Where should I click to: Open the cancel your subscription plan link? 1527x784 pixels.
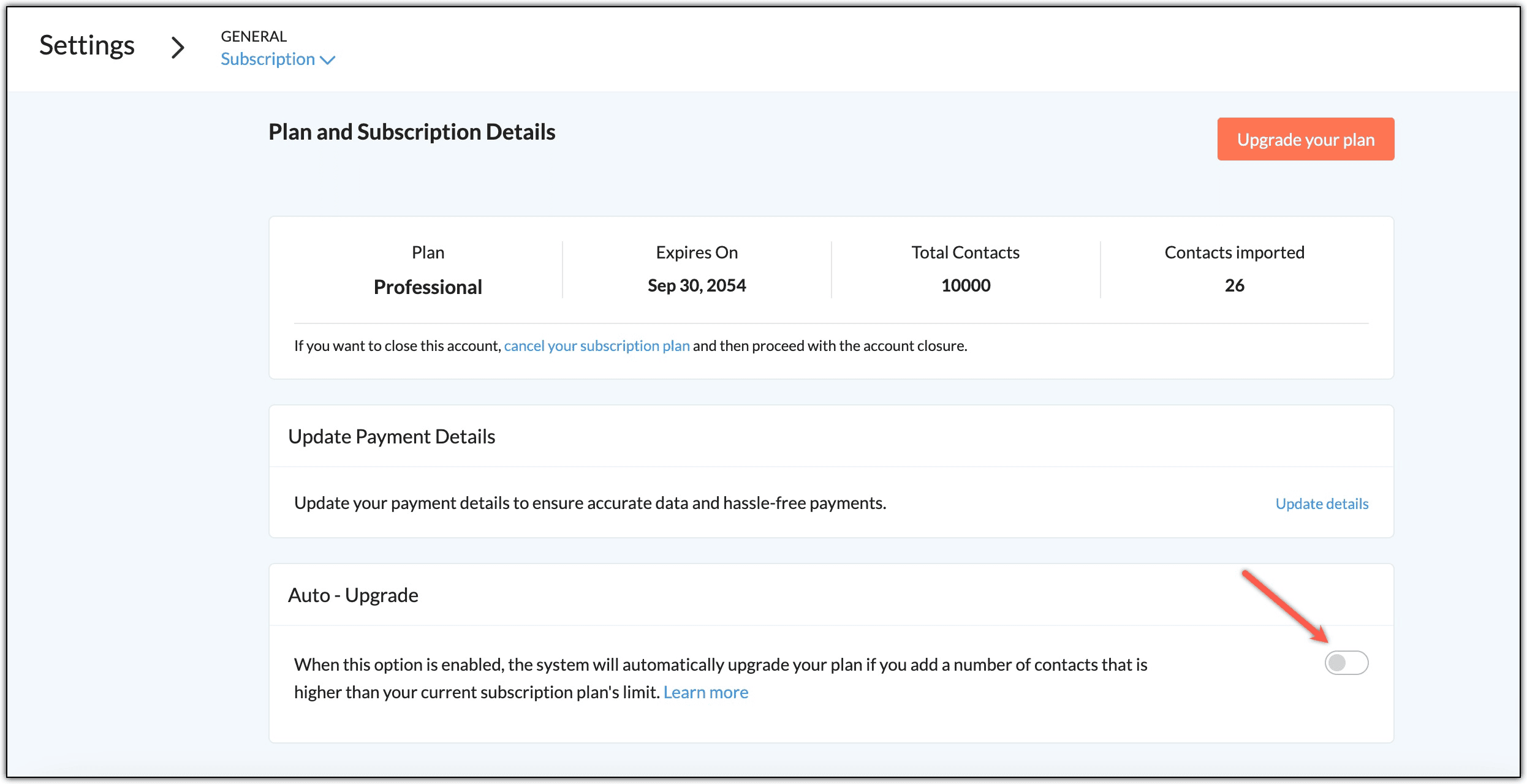[x=596, y=346]
